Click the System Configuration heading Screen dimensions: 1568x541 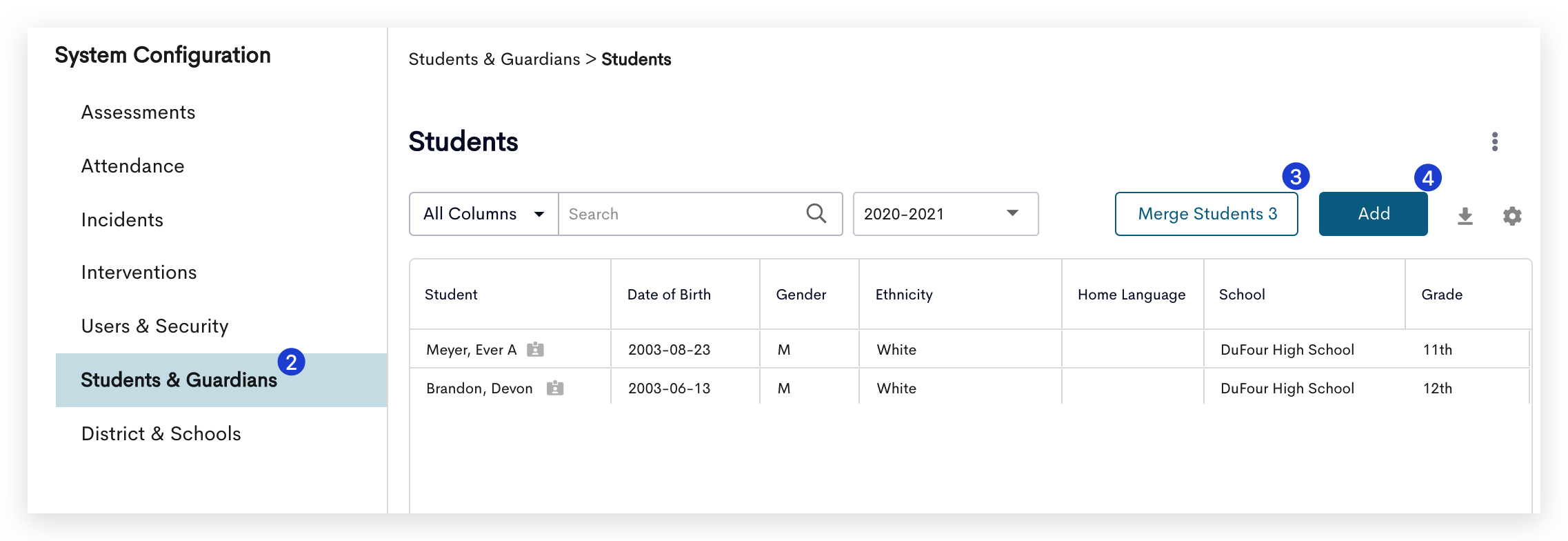click(163, 55)
